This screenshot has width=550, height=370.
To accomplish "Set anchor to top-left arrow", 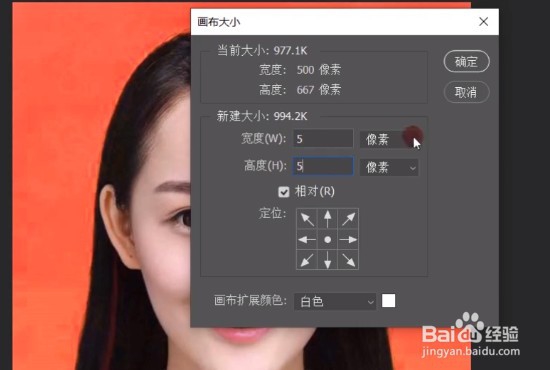I will [307, 219].
